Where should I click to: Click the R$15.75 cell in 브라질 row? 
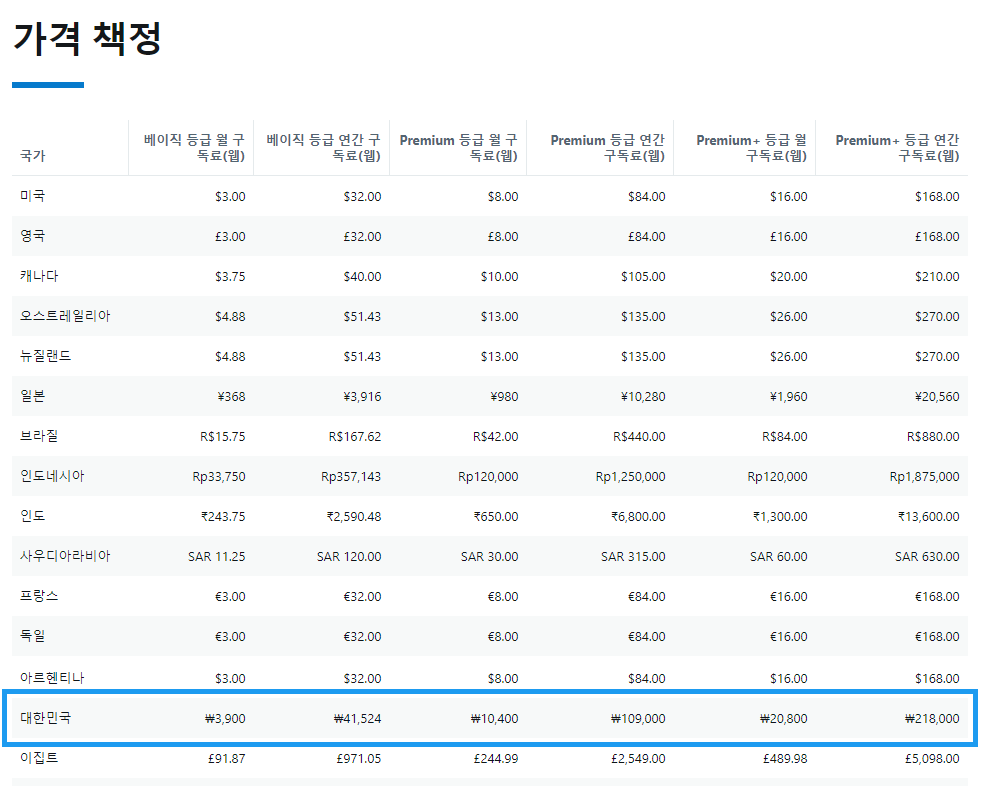[x=223, y=436]
